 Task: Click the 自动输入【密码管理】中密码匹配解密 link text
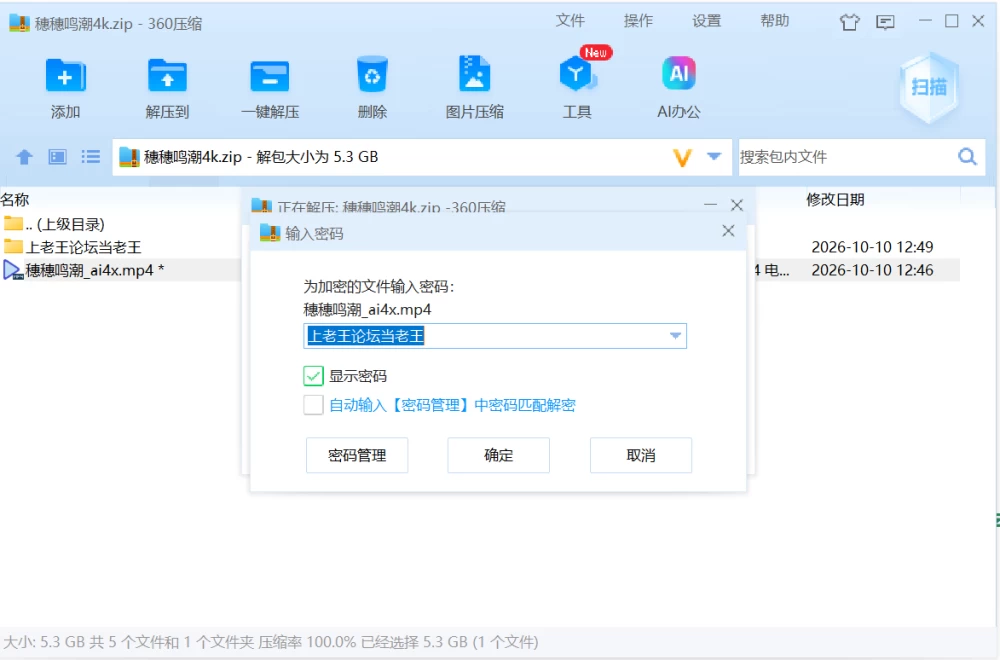[x=452, y=406]
